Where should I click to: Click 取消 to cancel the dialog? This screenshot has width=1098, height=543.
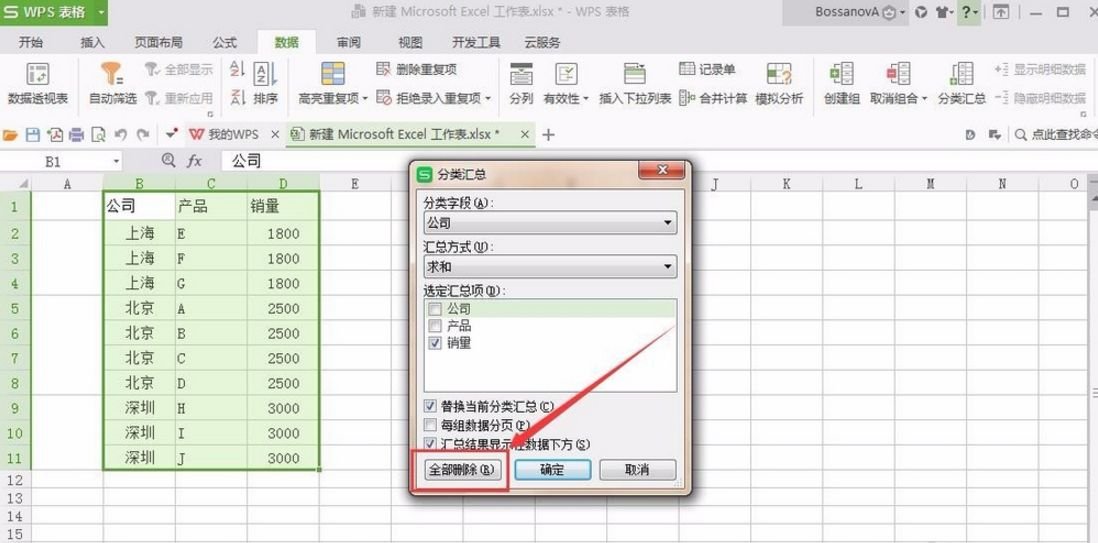click(638, 470)
